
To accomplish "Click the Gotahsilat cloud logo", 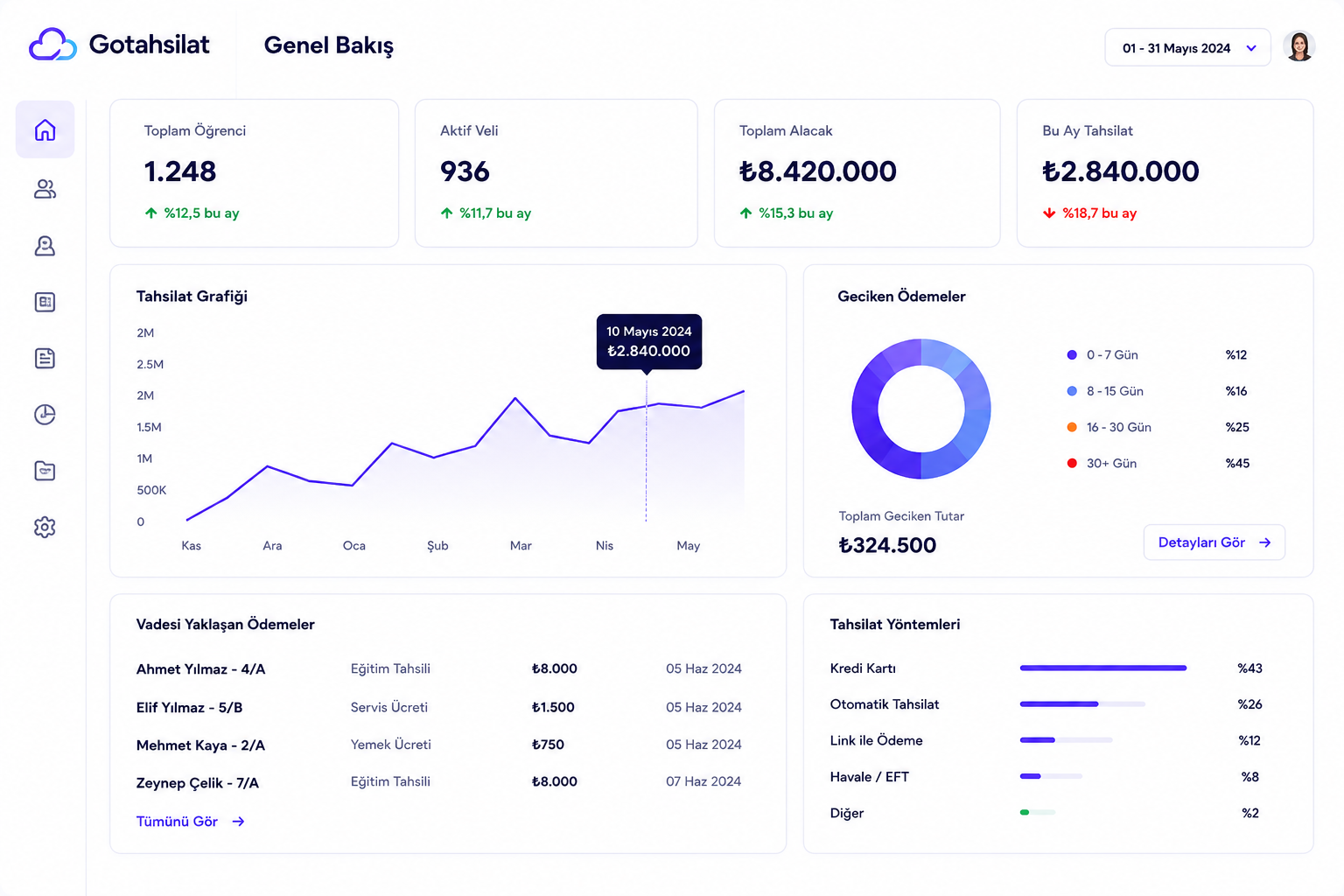I will point(52,45).
